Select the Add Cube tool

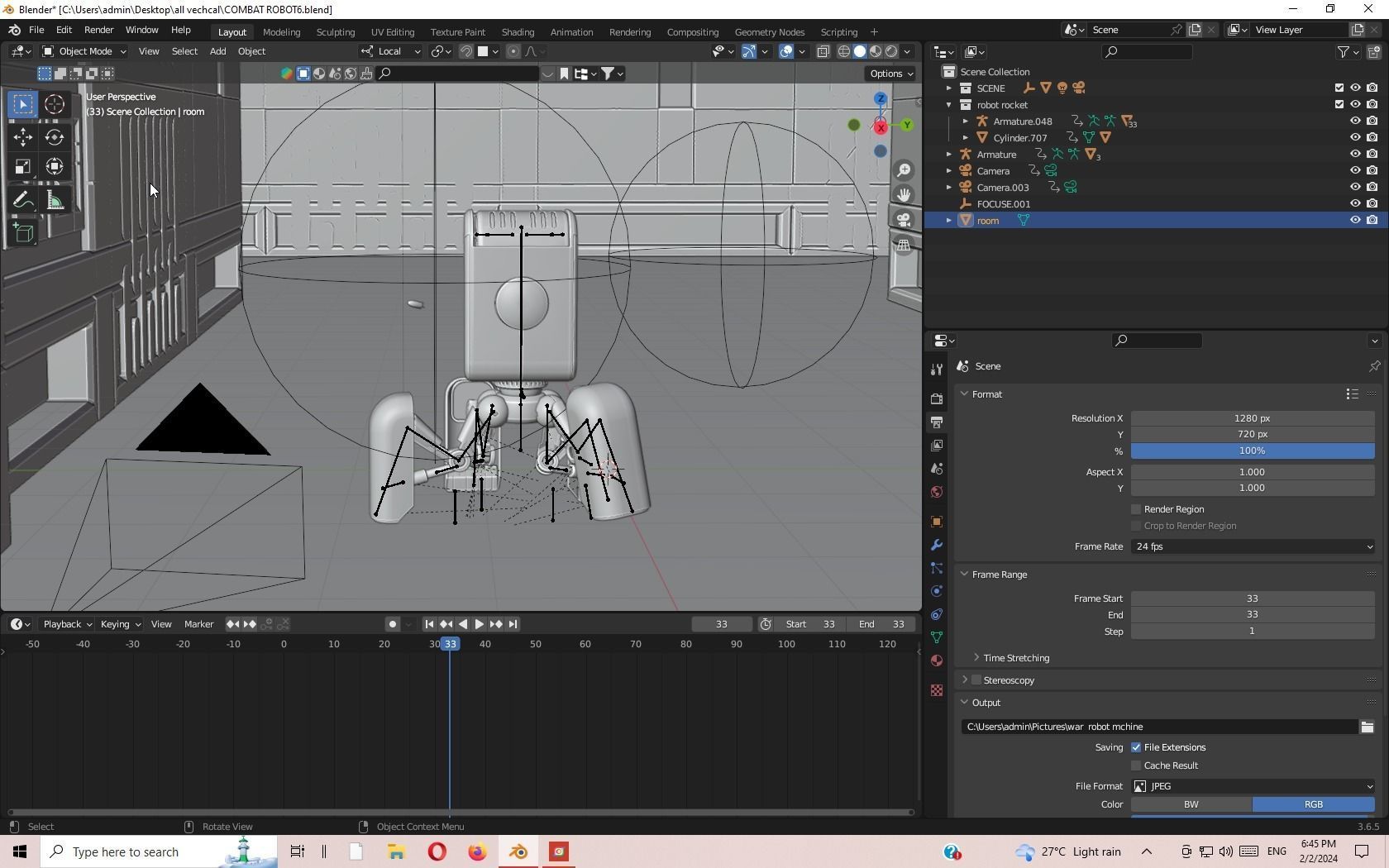click(23, 234)
